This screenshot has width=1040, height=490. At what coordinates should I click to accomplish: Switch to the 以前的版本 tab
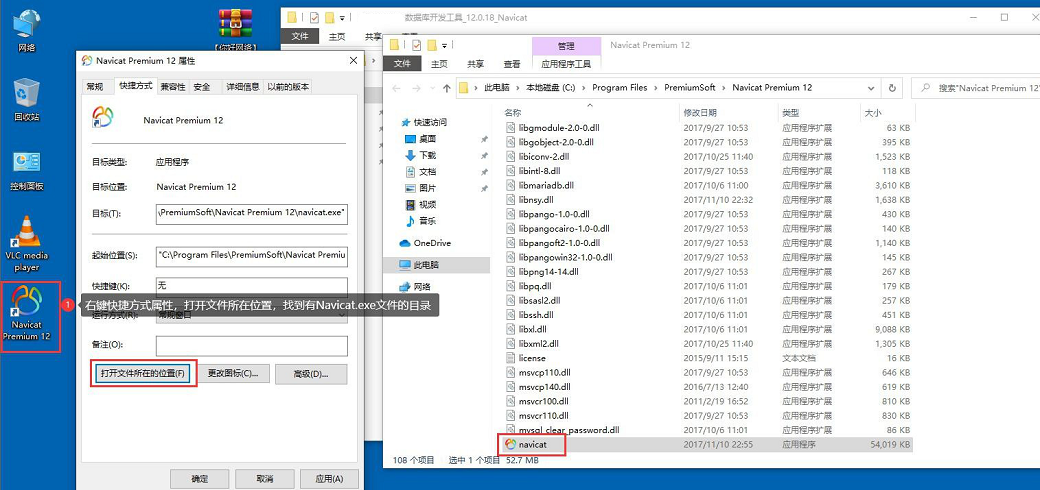pos(287,87)
